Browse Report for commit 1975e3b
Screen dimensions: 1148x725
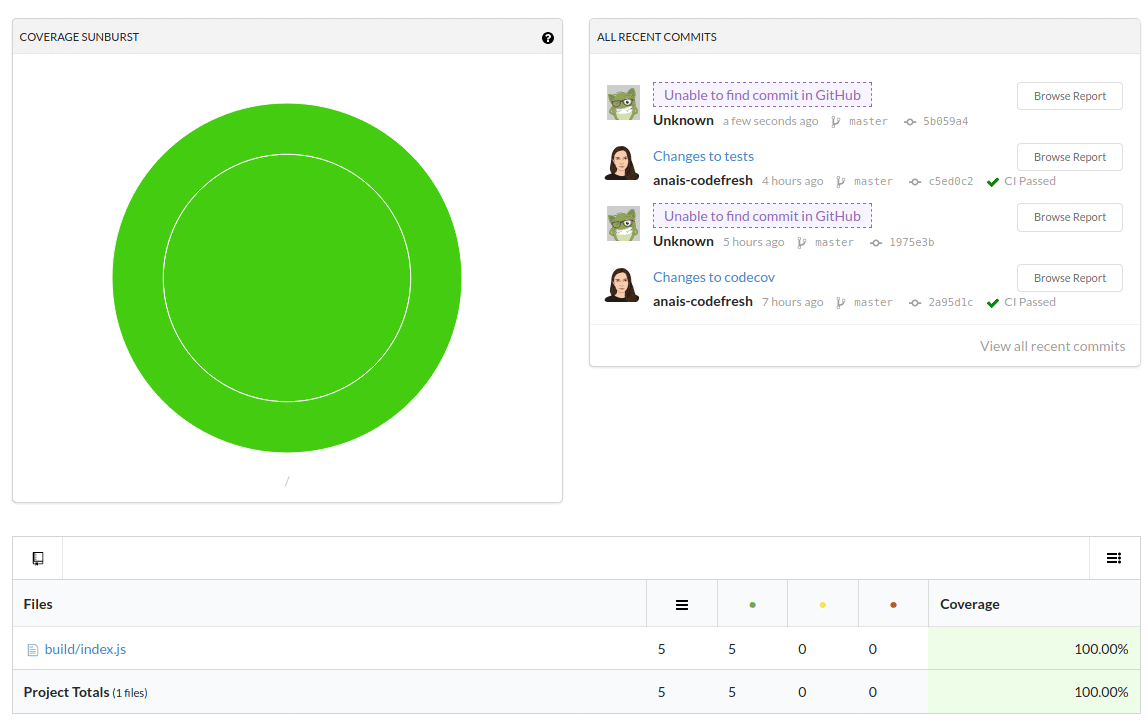pyautogui.click(x=1069, y=217)
